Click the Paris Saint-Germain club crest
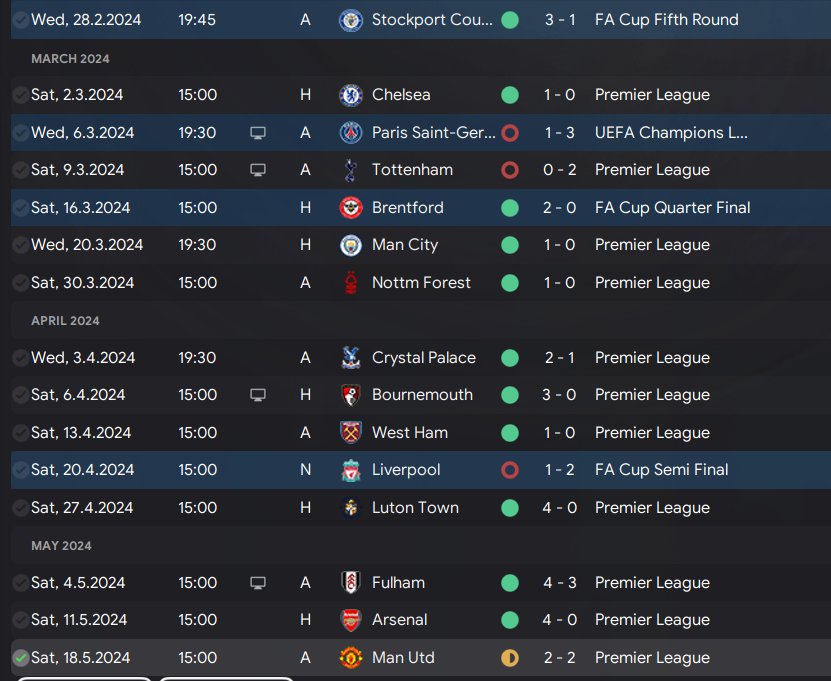 351,133
